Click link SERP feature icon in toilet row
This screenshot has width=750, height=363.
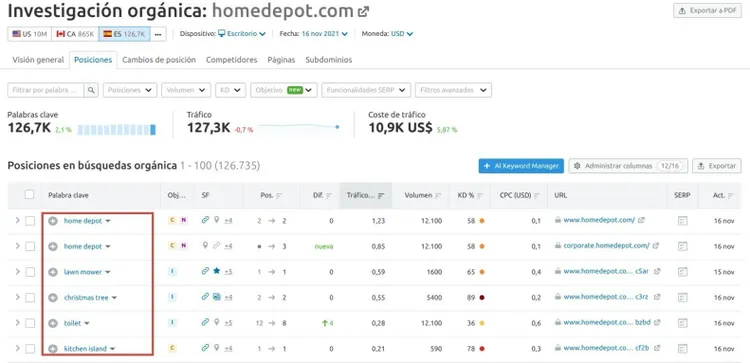point(205,322)
